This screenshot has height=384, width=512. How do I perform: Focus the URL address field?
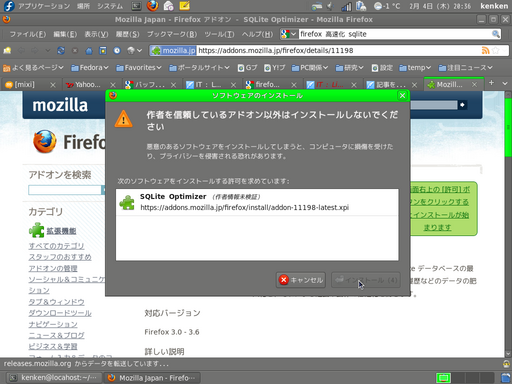point(339,50)
